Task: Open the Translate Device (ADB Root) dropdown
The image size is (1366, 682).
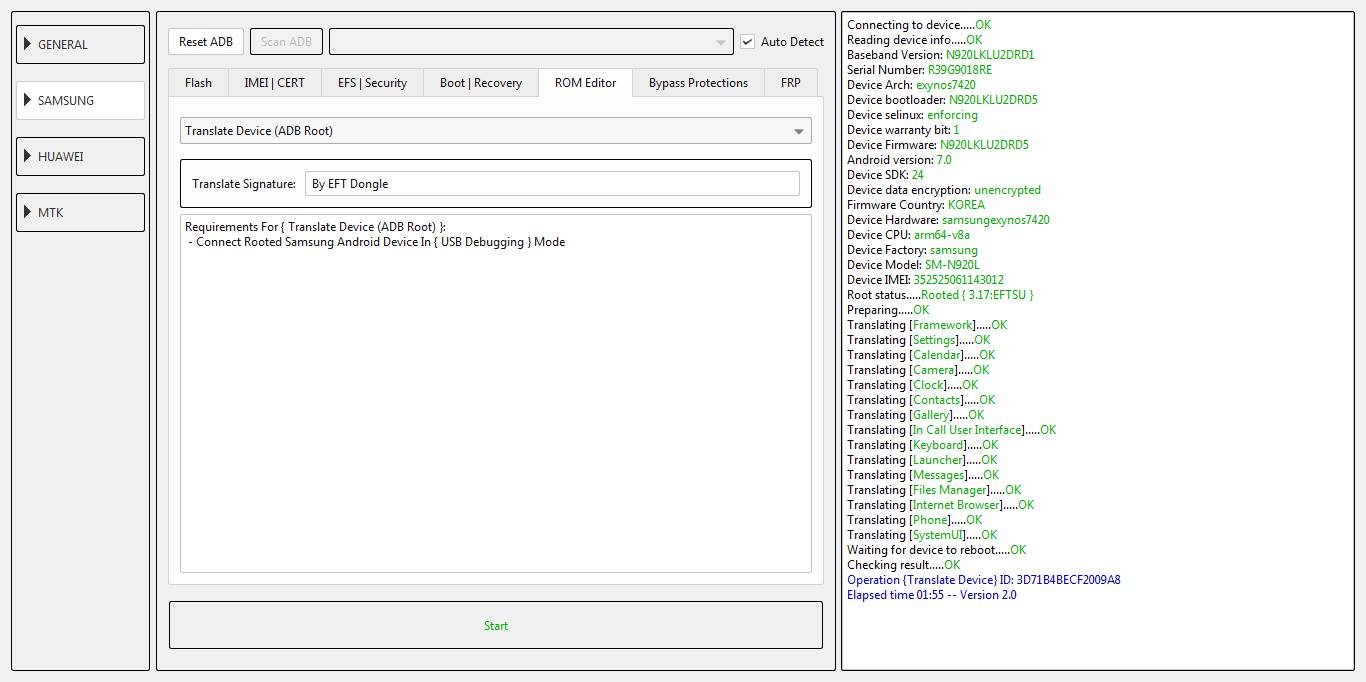Action: [x=496, y=130]
